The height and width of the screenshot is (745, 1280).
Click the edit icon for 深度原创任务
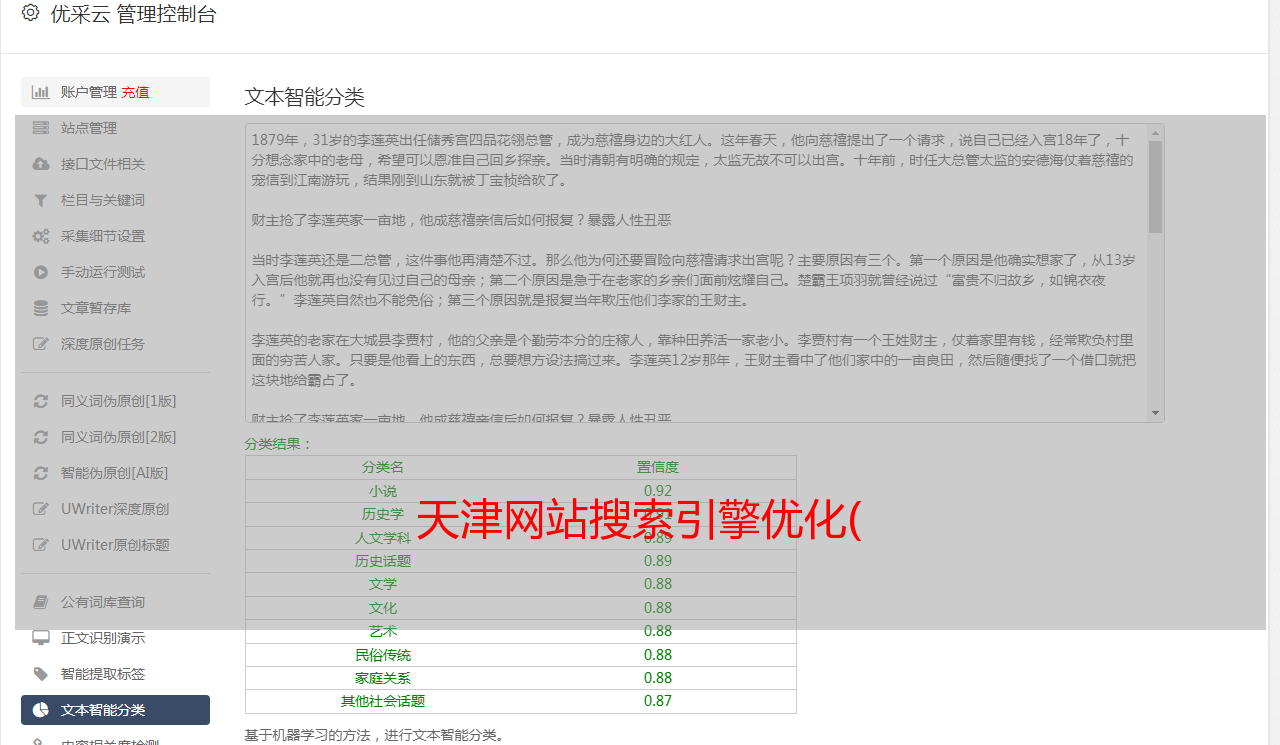(41, 344)
